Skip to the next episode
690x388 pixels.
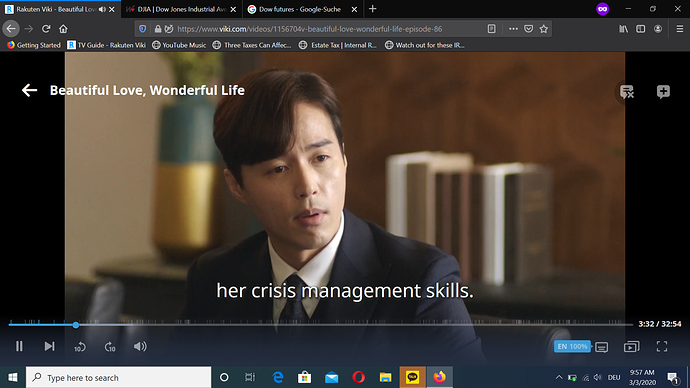point(49,347)
